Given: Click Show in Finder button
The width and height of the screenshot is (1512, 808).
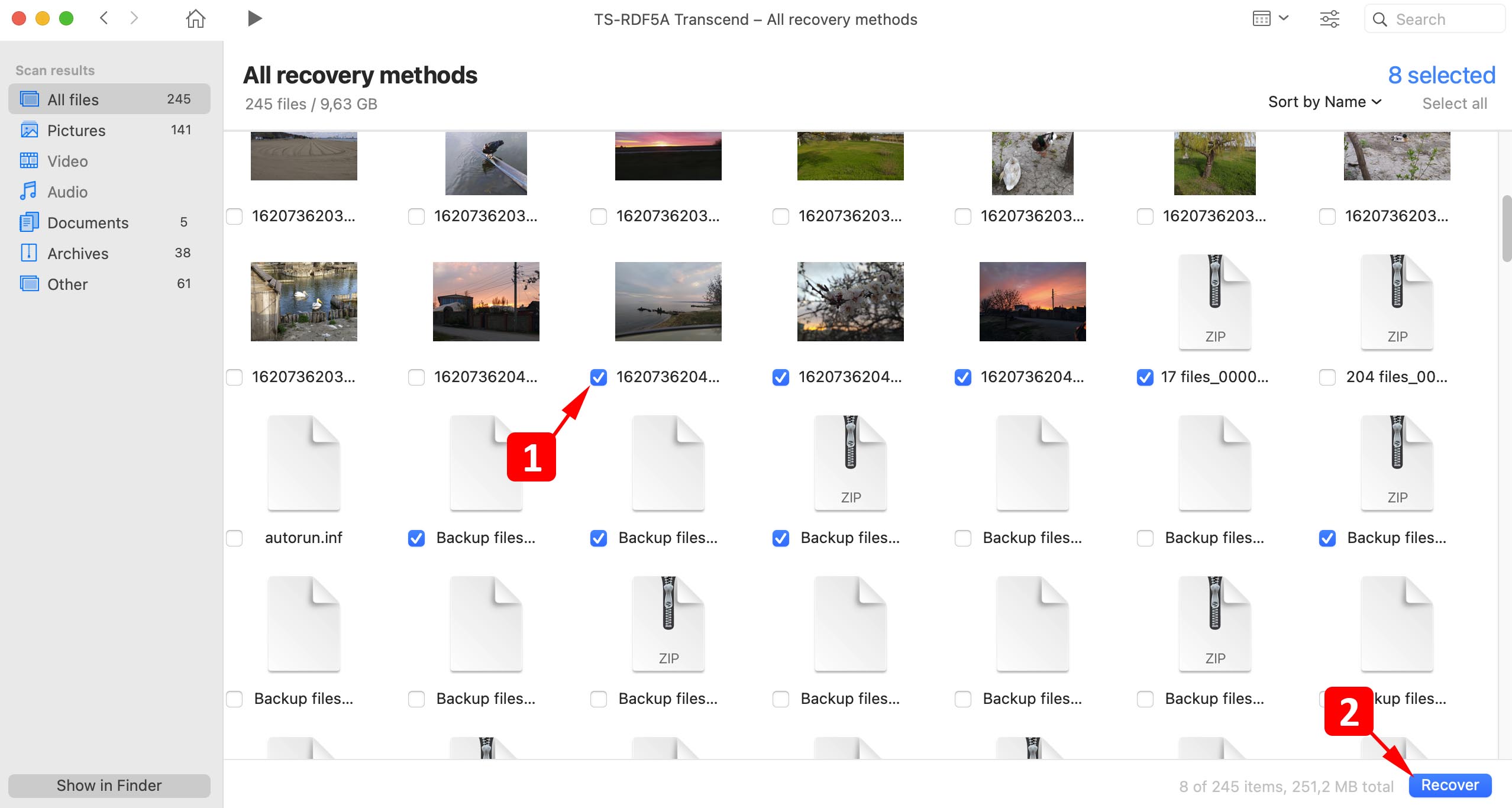Looking at the screenshot, I should [109, 786].
